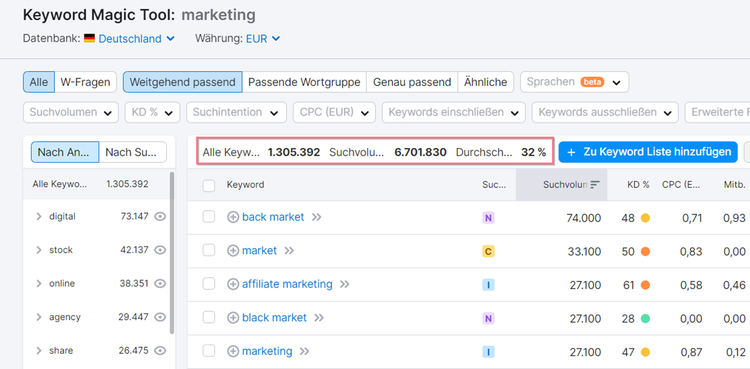Click double-arrow icon next to market
Image resolution: width=750 pixels, height=369 pixels.
pos(289,251)
